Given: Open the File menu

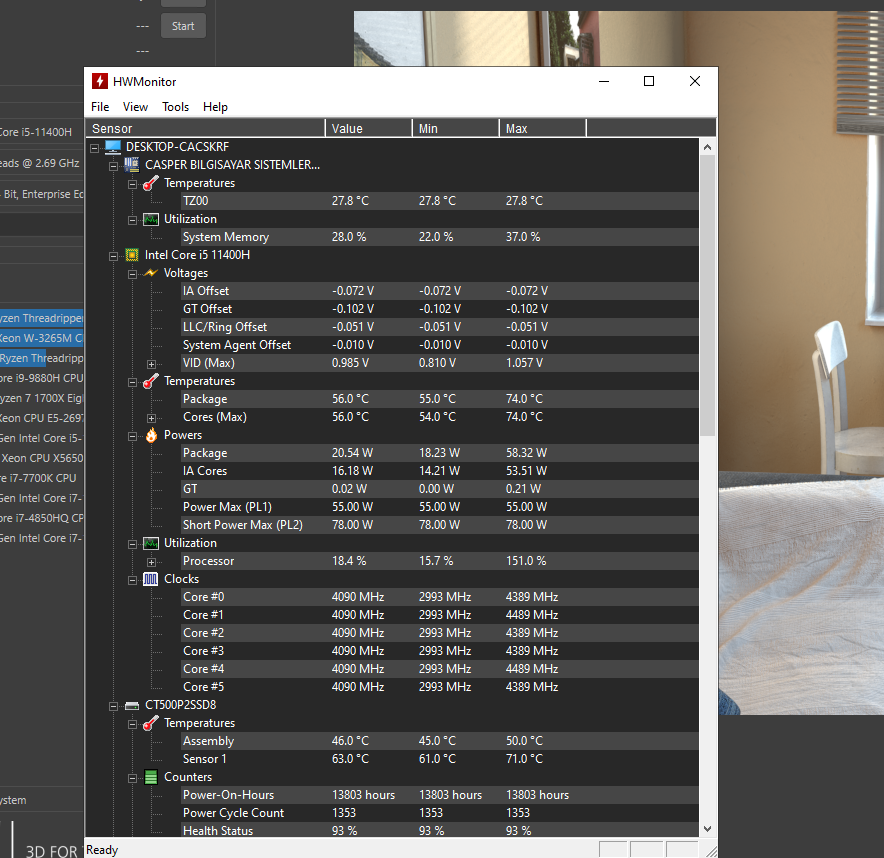Looking at the screenshot, I should pos(100,107).
